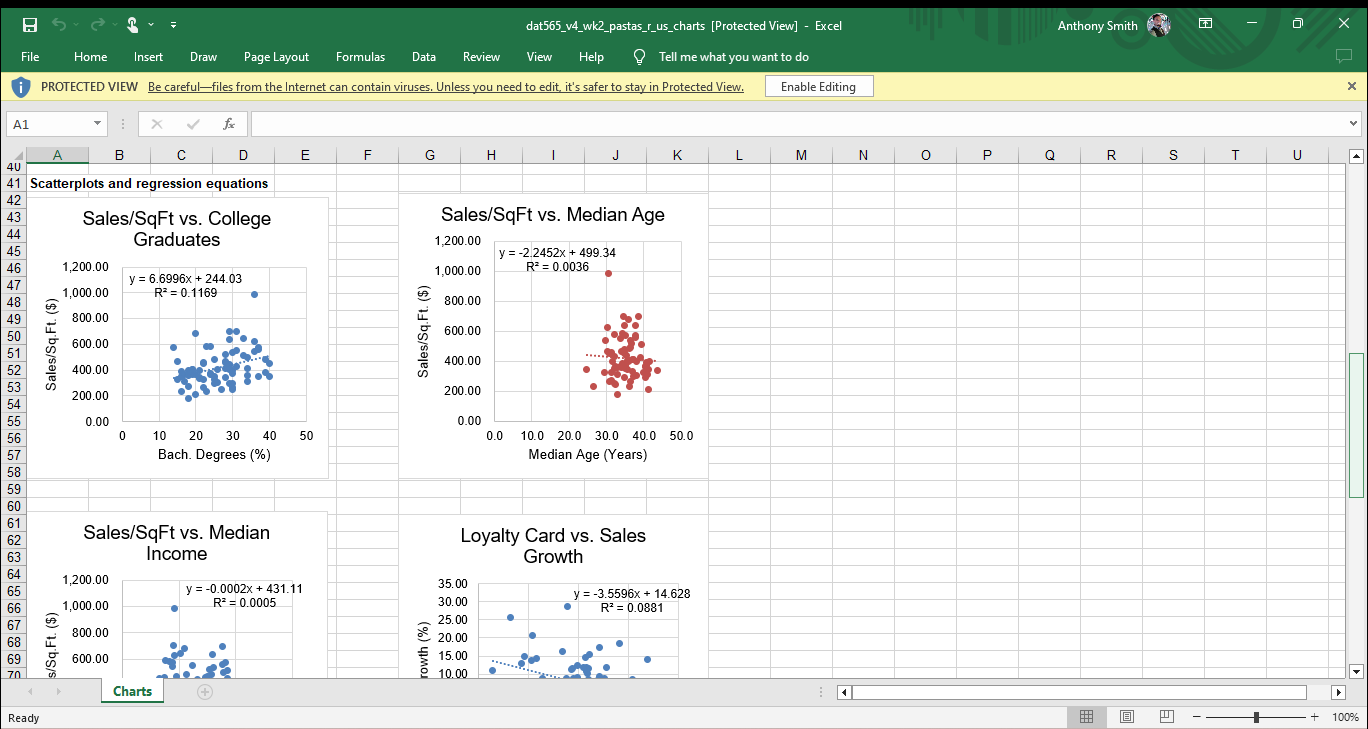This screenshot has height=729, width=1368.
Task: Click the zoom slider handle
Action: coord(1256,717)
